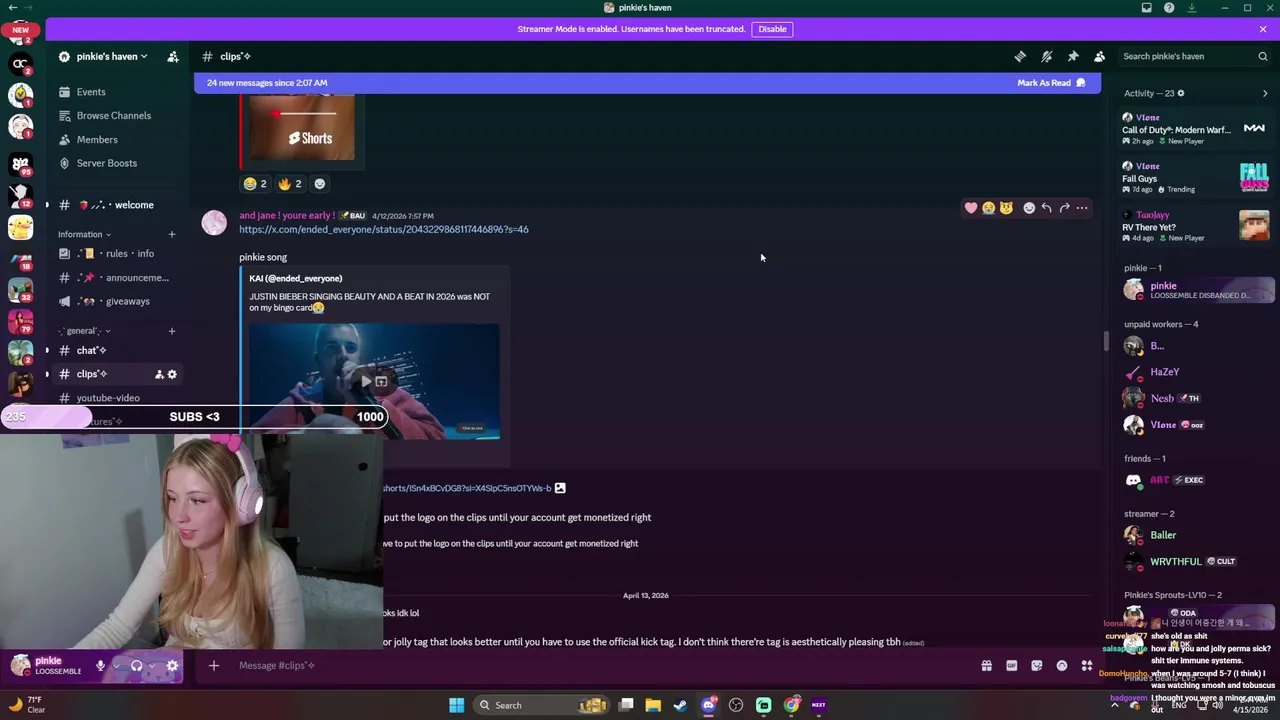Open add reaction picker in message toolbar
The image size is (1280, 720).
click(x=1029, y=208)
